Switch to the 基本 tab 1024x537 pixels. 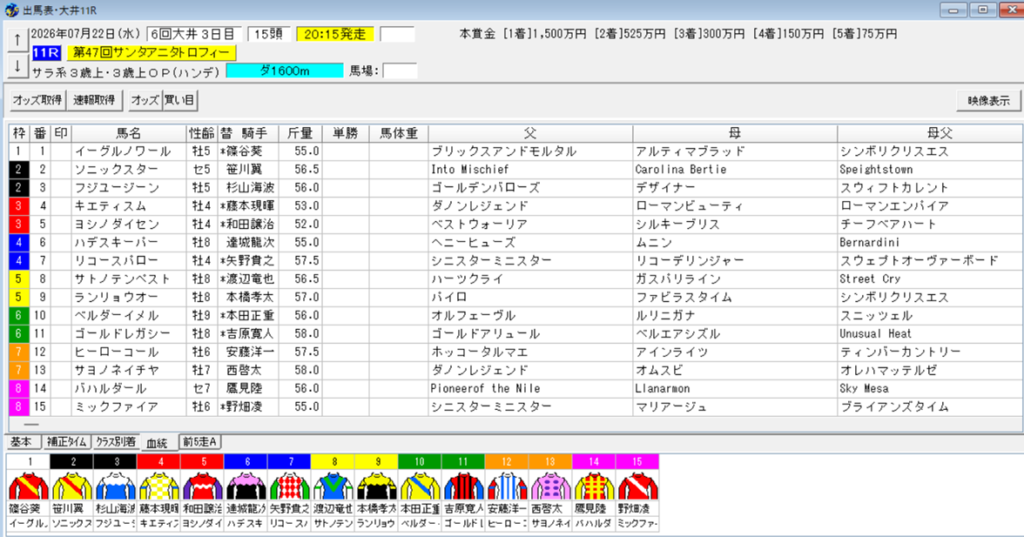click(21, 442)
